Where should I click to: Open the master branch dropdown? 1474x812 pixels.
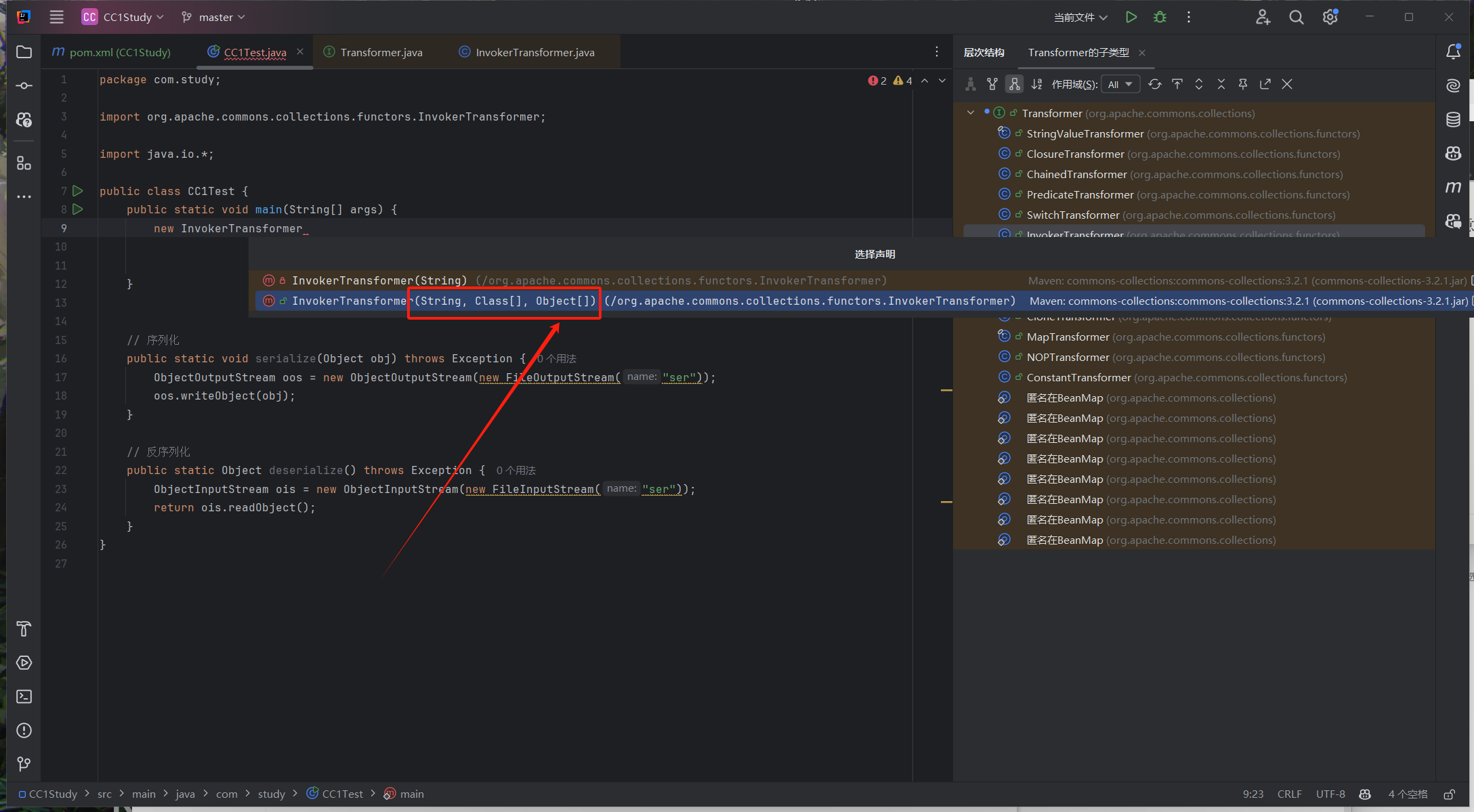coord(213,17)
